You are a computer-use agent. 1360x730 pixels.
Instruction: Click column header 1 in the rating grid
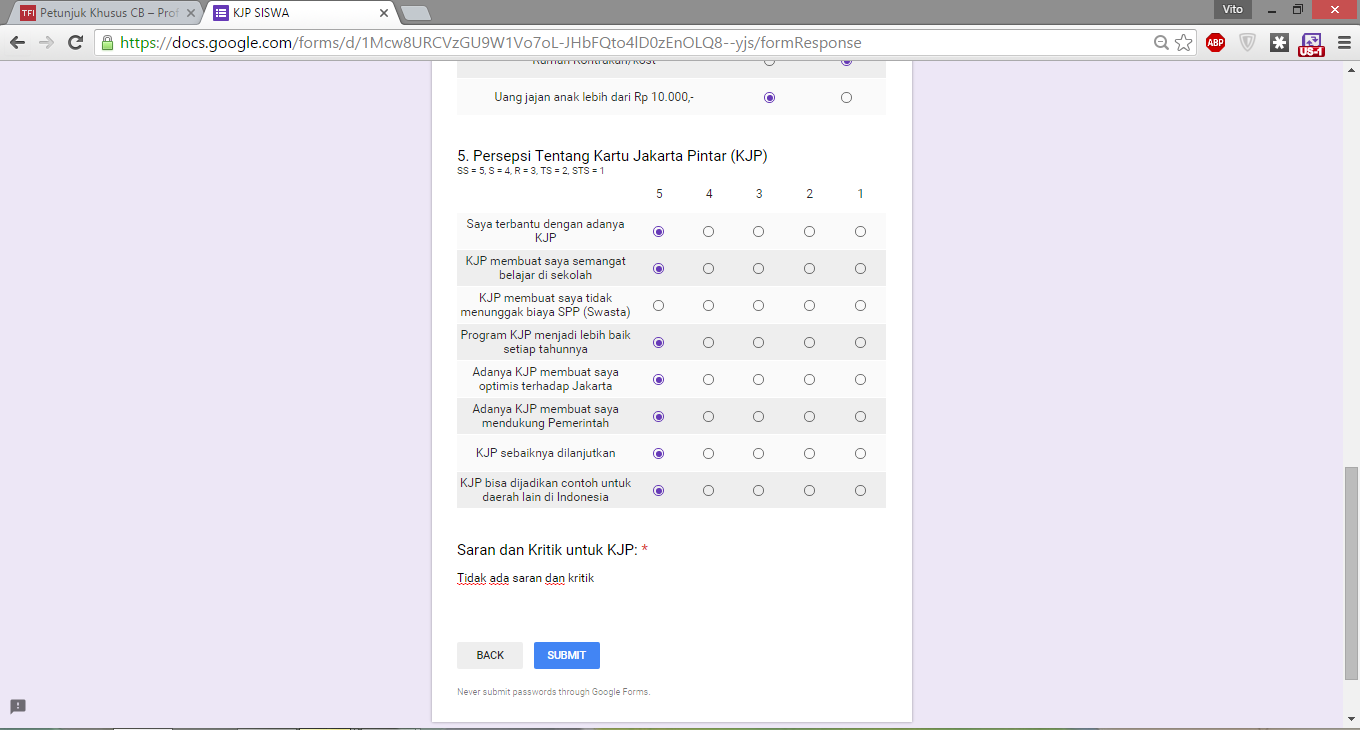[x=860, y=194]
